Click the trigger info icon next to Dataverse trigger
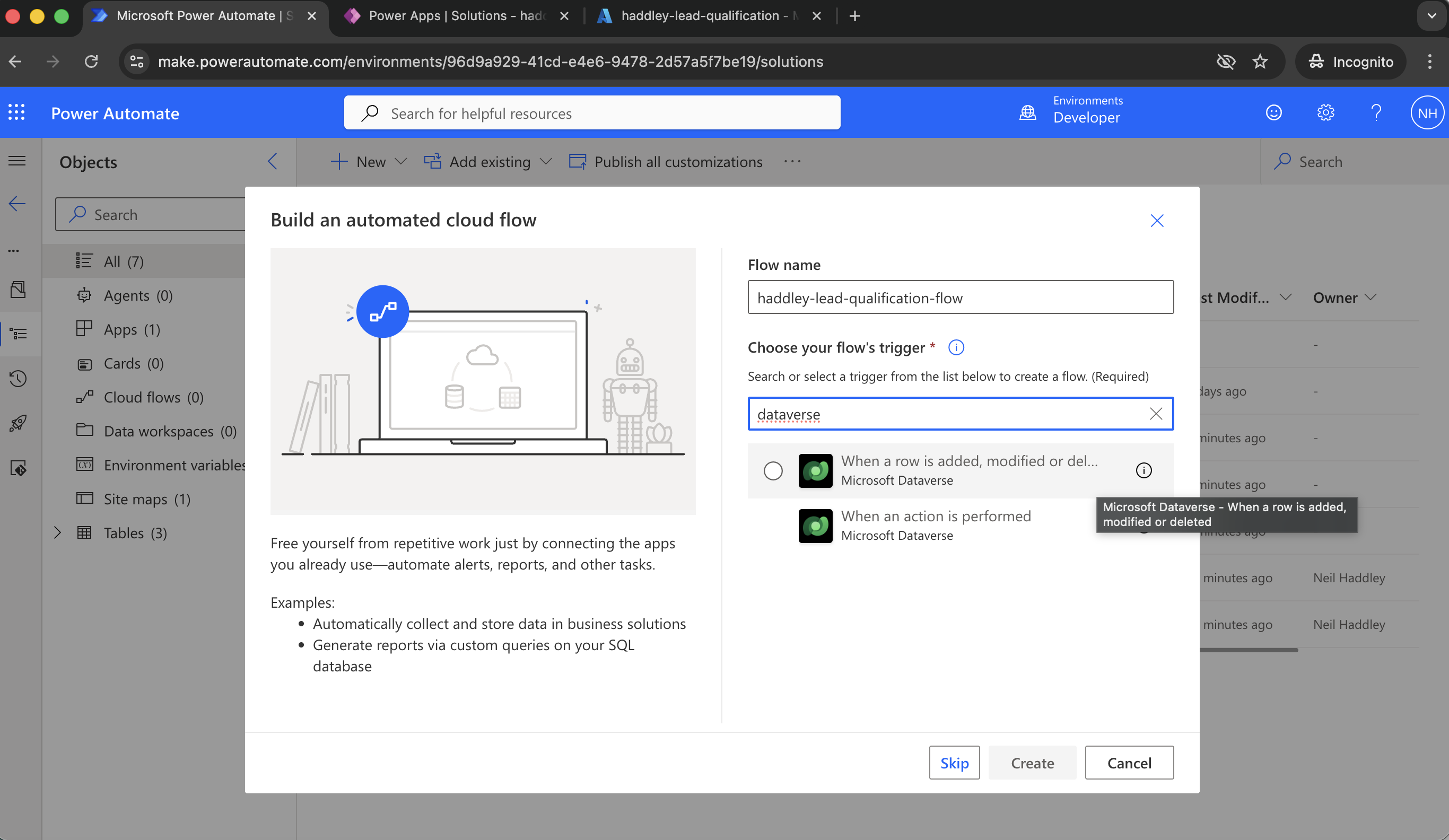 coord(1144,470)
